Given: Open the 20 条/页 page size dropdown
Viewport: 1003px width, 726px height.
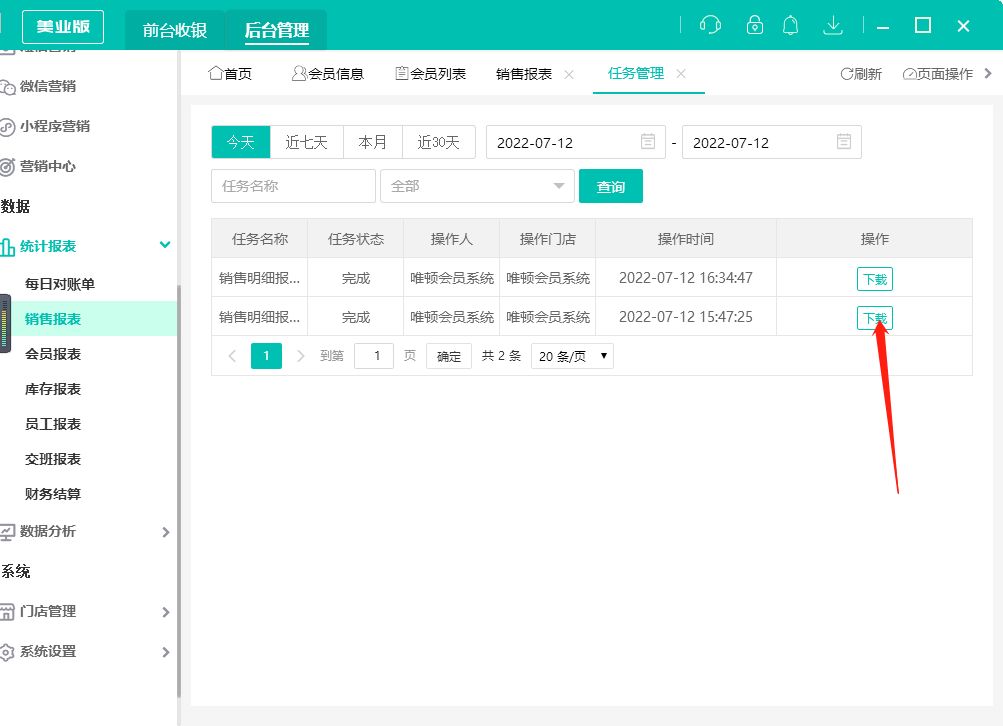Looking at the screenshot, I should tap(573, 356).
